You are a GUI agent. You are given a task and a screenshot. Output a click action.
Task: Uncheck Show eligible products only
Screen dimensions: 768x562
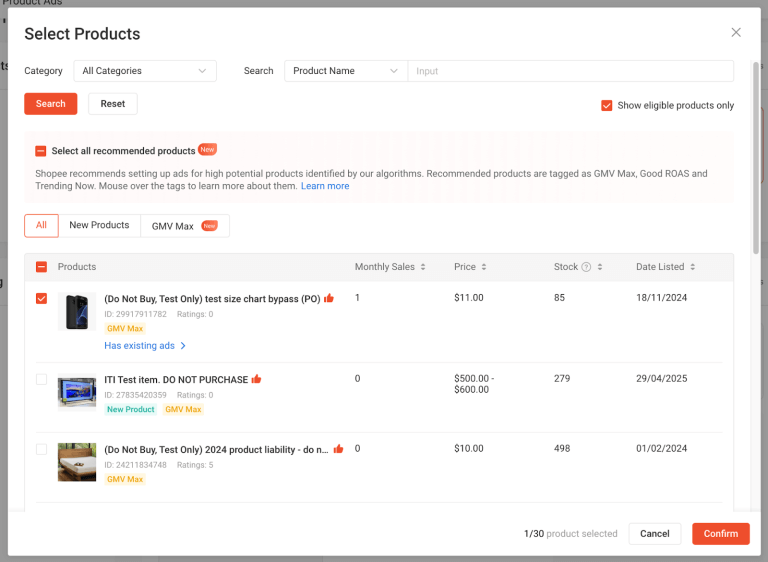[606, 105]
